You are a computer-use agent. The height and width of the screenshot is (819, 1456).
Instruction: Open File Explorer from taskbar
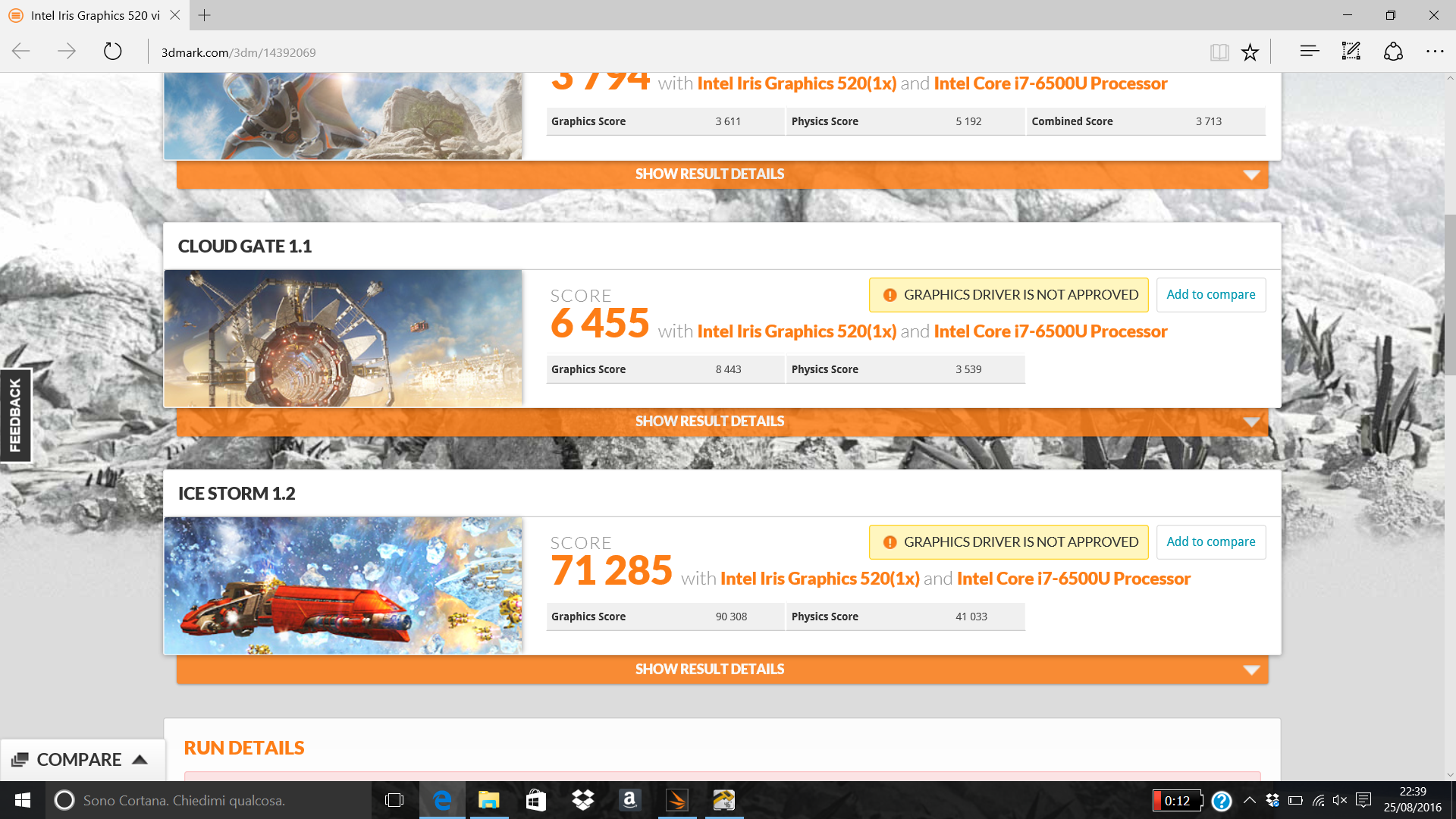pos(489,800)
